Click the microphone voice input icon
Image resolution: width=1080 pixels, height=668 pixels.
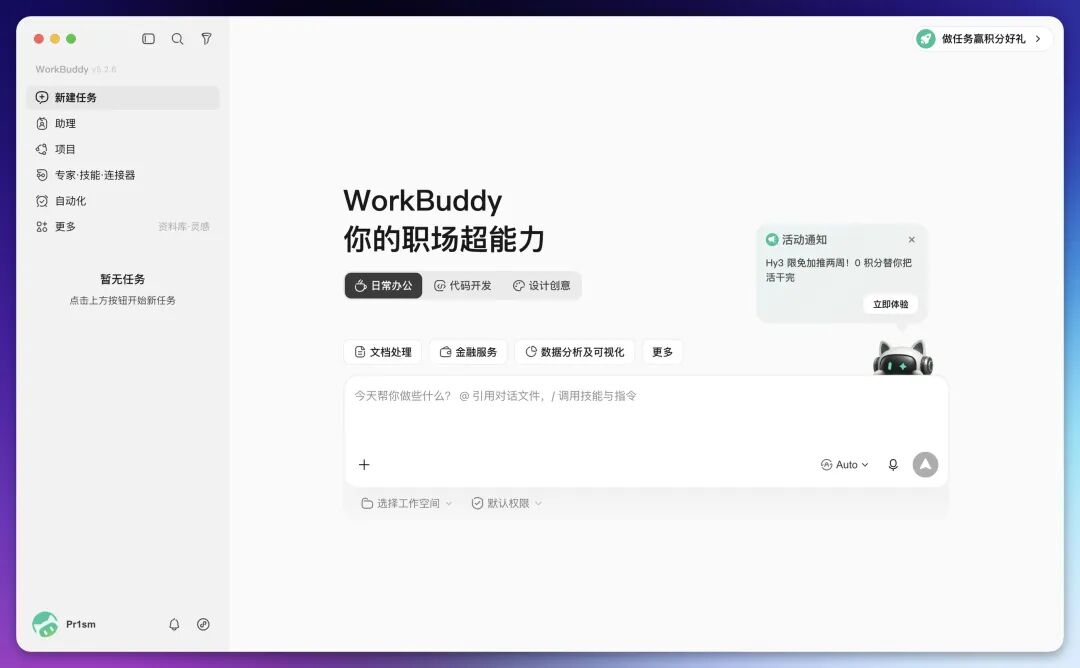point(893,465)
